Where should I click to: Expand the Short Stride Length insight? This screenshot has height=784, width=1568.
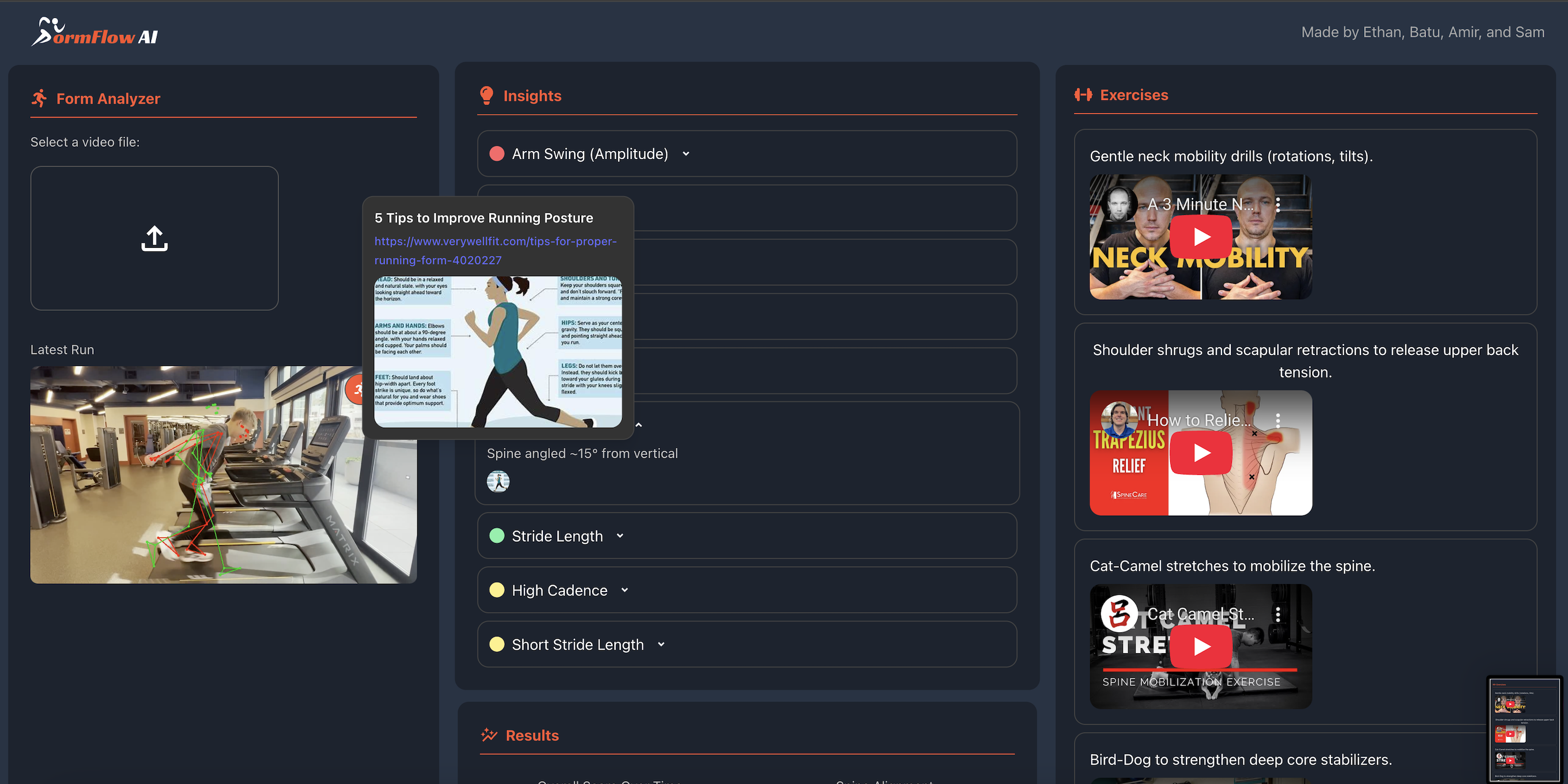pyautogui.click(x=661, y=644)
